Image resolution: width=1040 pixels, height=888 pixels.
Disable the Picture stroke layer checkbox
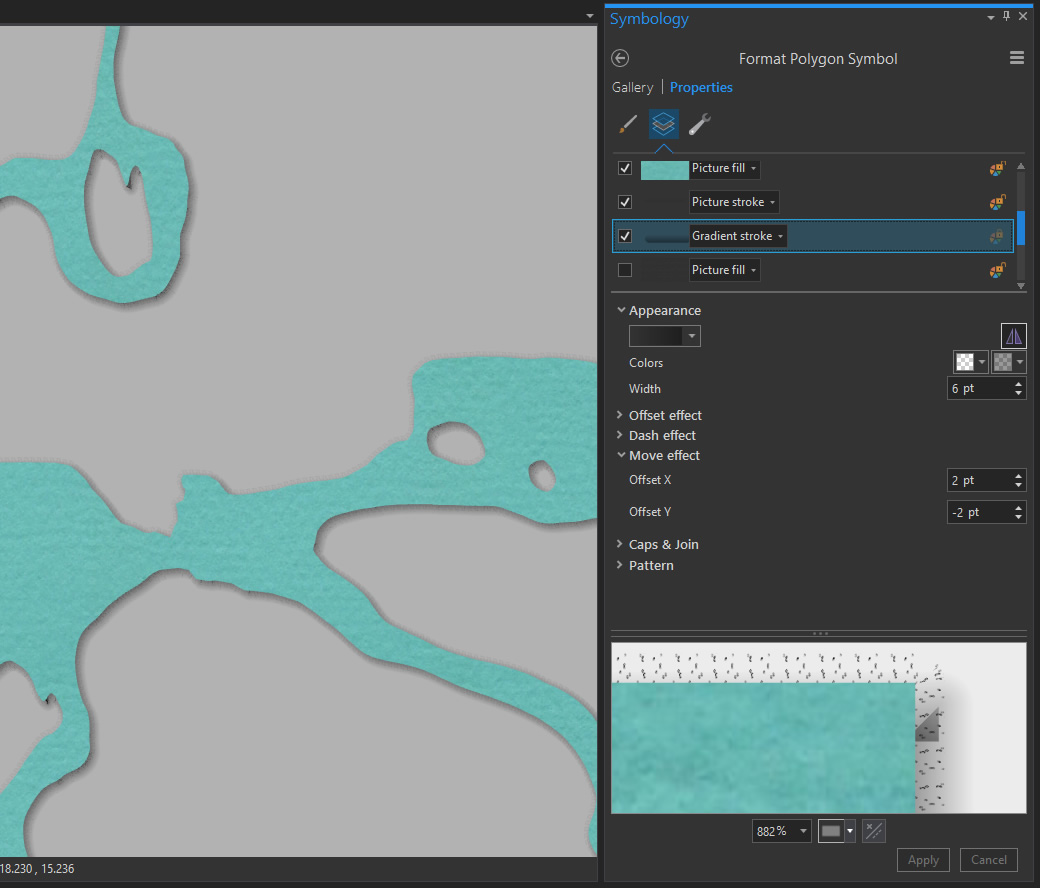pos(625,202)
